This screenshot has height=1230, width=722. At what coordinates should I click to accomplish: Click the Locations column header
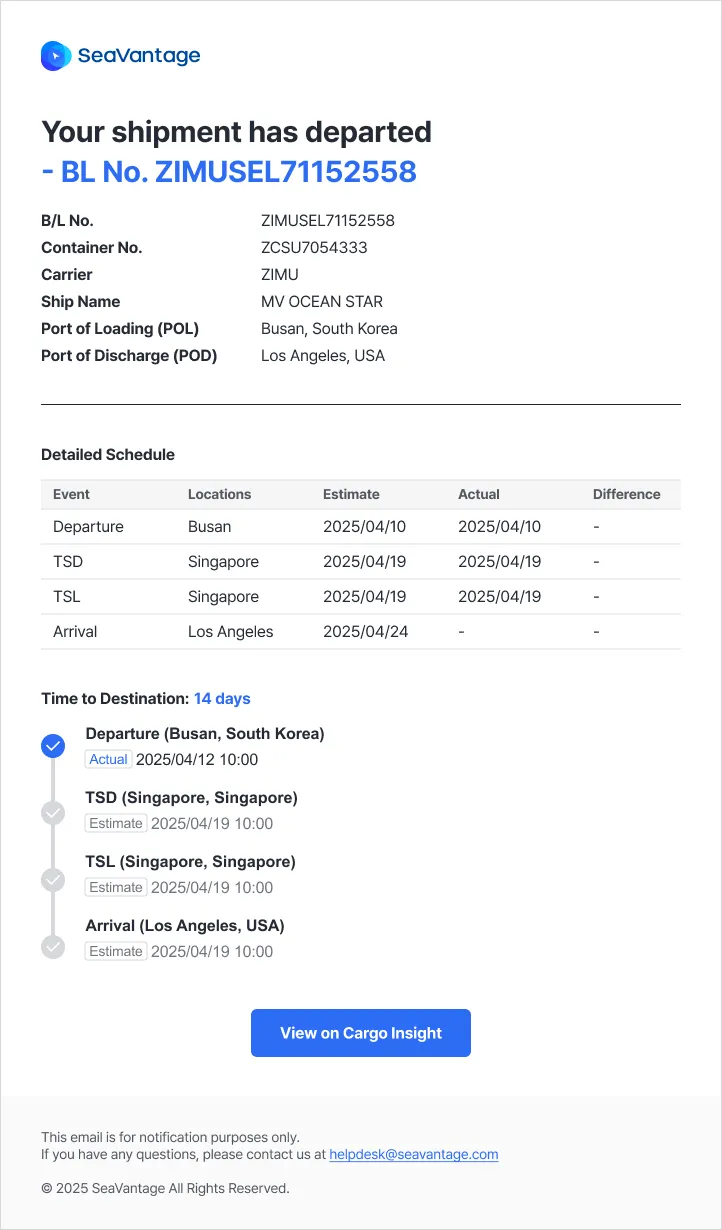(x=219, y=494)
